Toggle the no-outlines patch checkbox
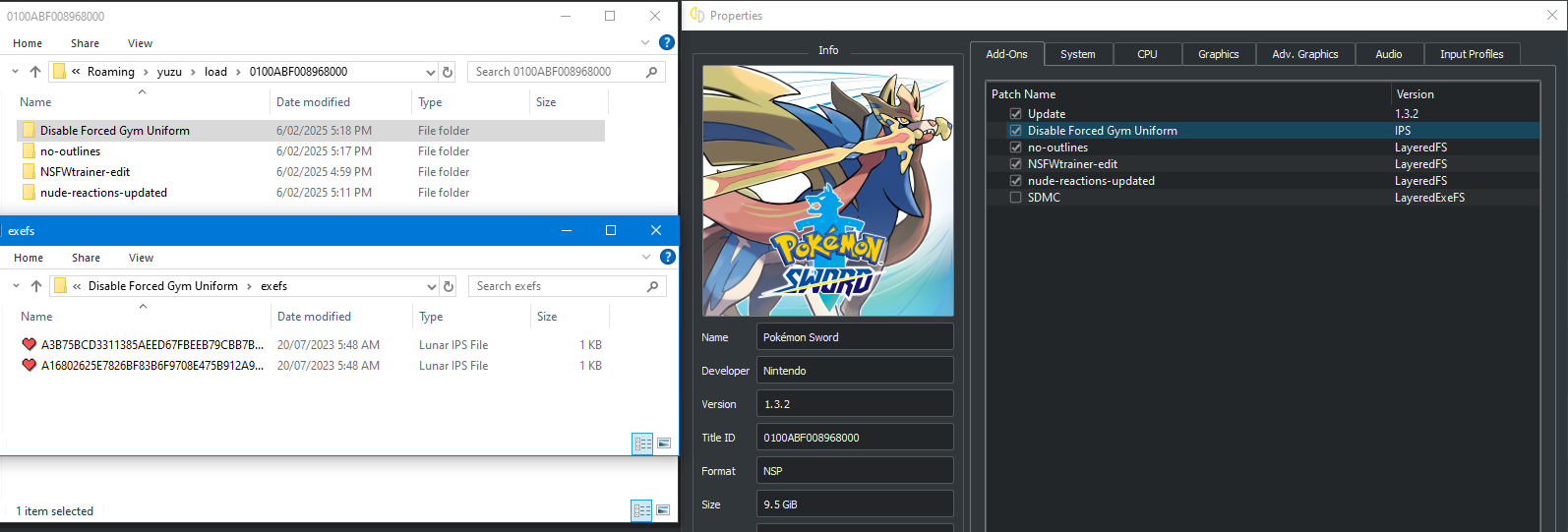This screenshot has width=1568, height=532. click(1015, 147)
